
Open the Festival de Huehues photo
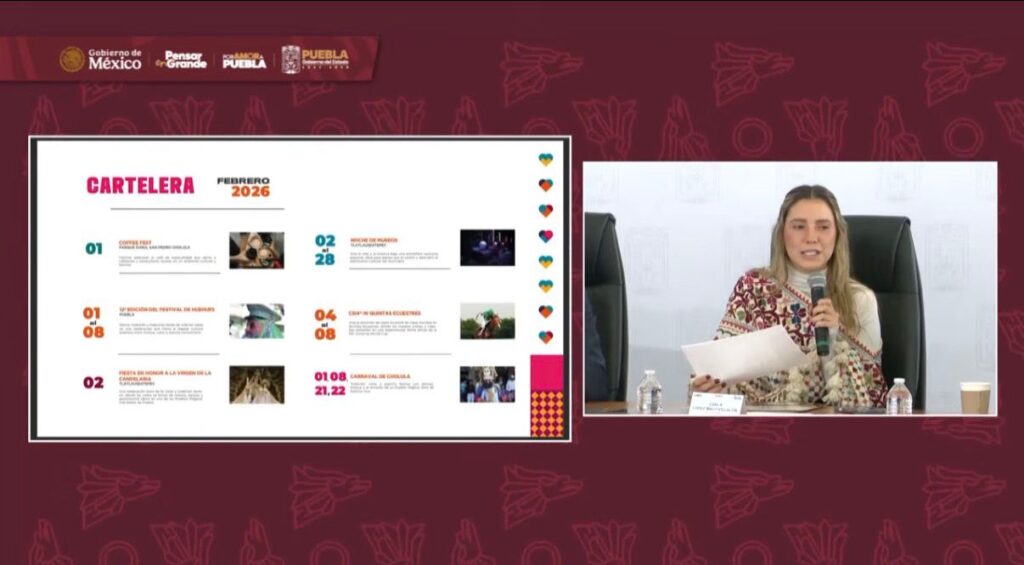tap(256, 320)
